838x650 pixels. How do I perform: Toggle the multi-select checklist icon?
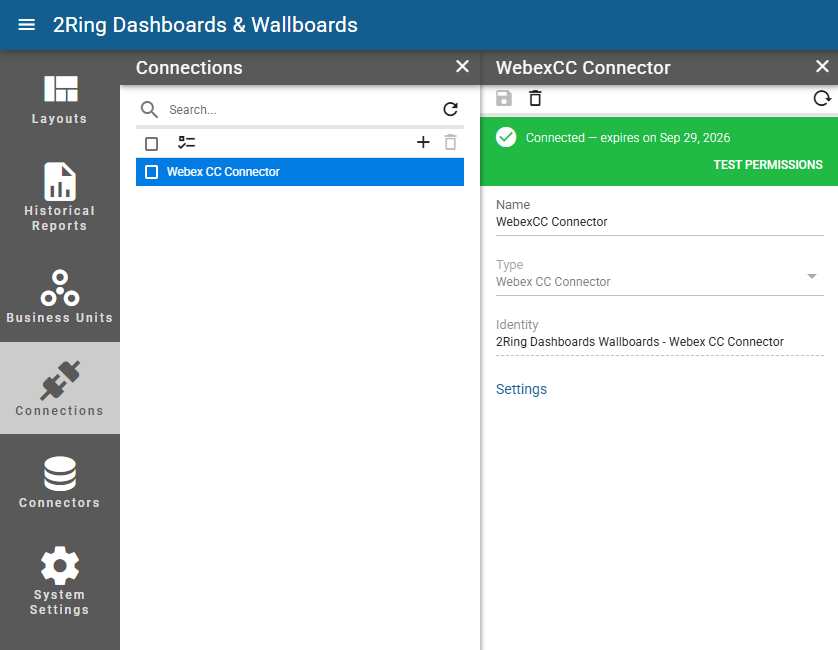[187, 143]
